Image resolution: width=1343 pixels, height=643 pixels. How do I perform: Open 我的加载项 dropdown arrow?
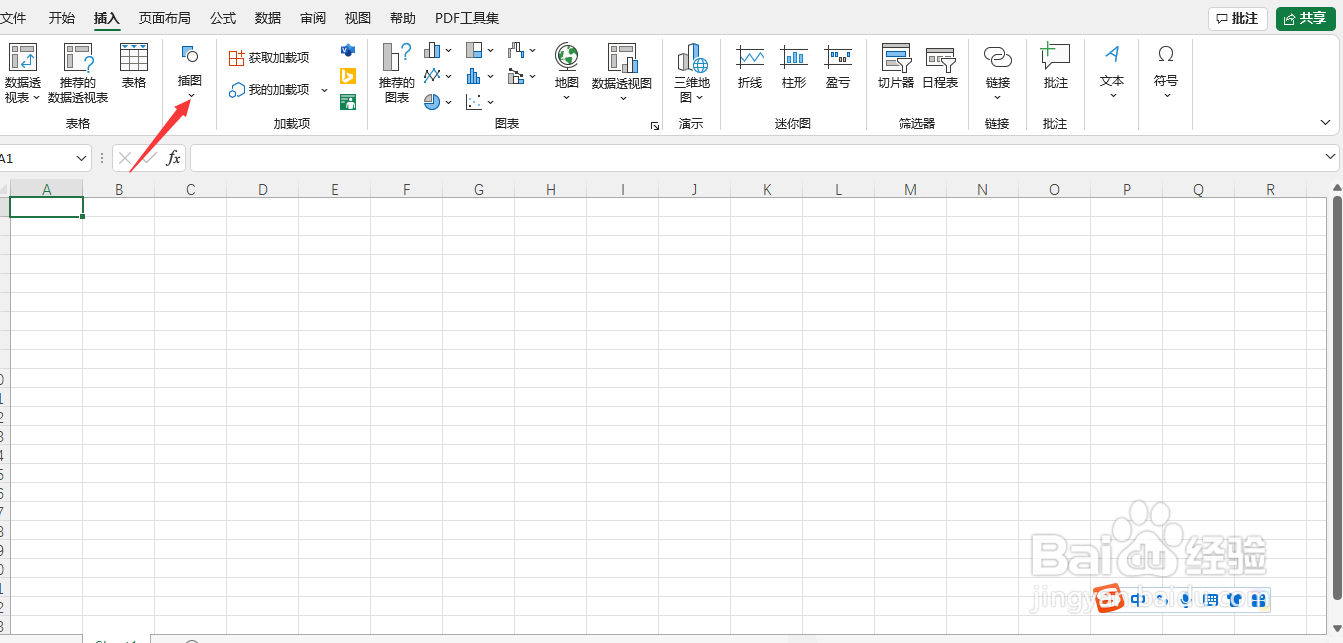[324, 90]
